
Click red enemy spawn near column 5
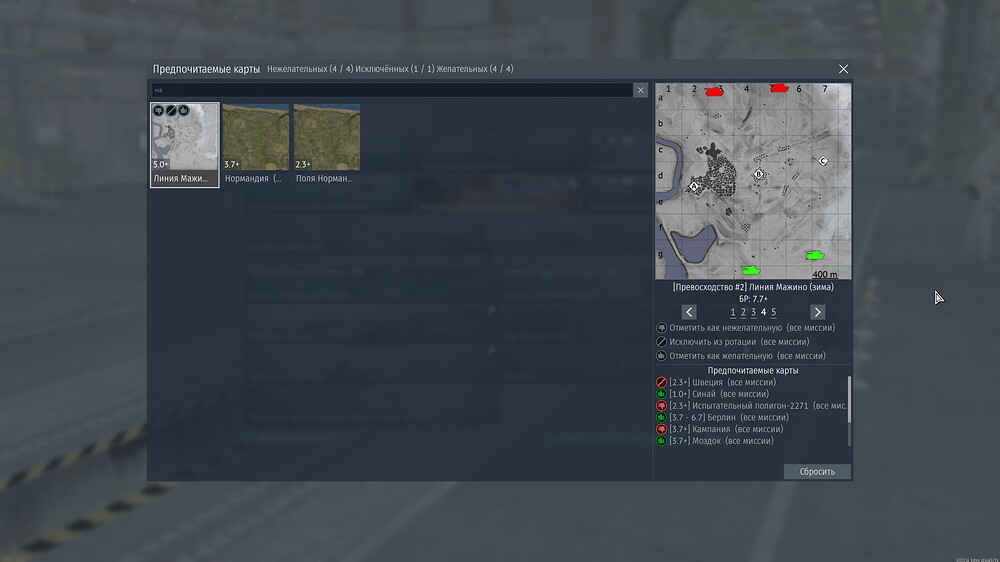pos(779,87)
